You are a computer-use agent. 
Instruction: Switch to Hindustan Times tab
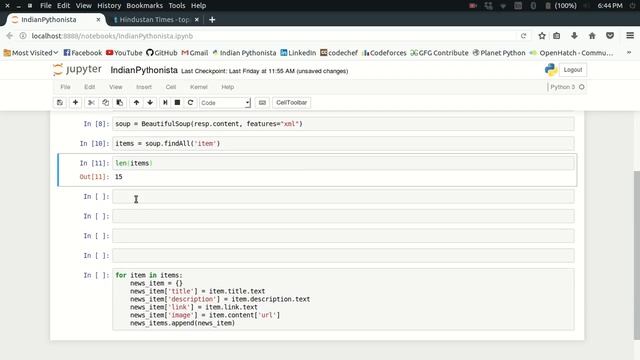pyautogui.click(x=152, y=20)
